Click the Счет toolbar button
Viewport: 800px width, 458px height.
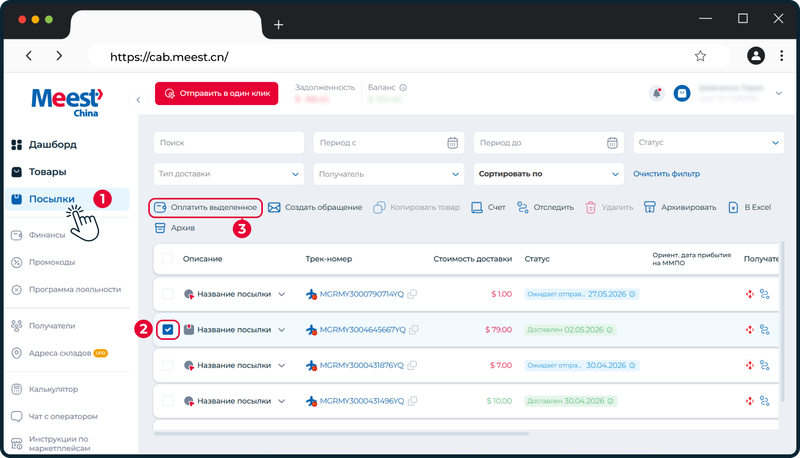point(488,208)
